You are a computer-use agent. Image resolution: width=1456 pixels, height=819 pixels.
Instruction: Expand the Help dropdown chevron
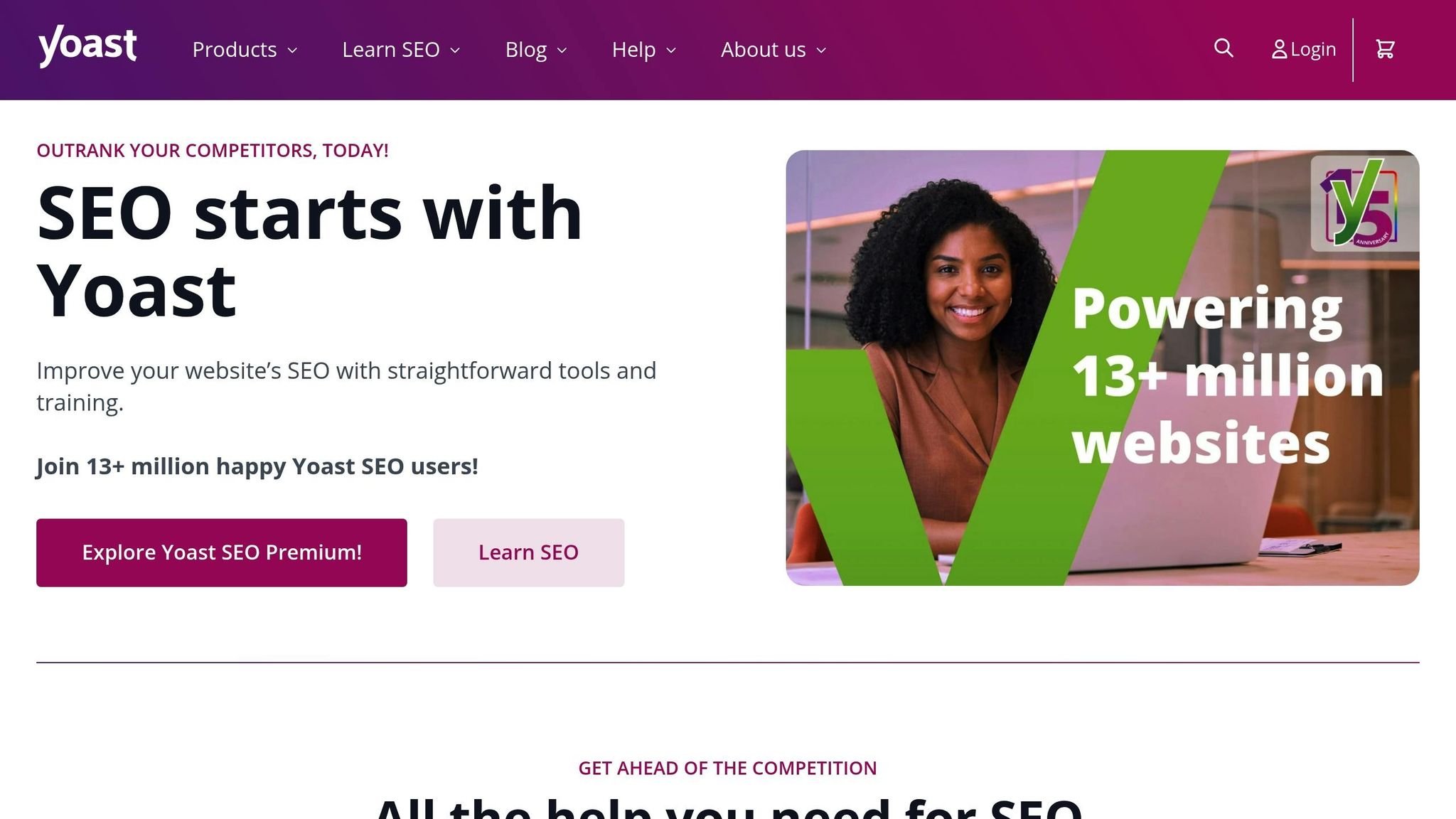pos(671,50)
